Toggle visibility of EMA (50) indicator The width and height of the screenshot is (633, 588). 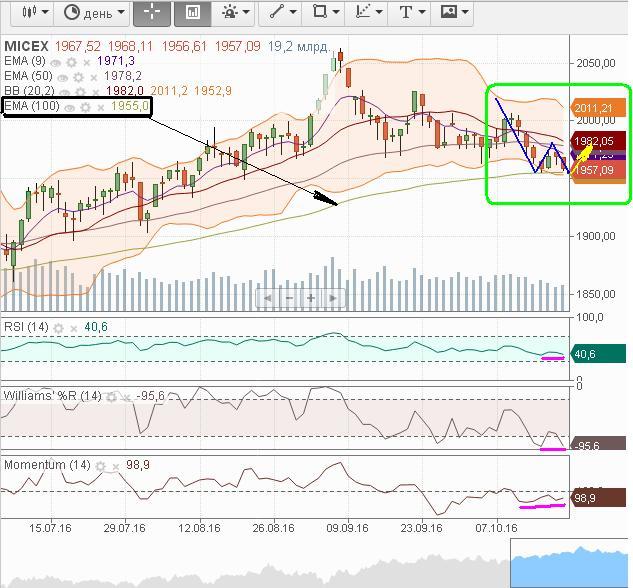63,77
